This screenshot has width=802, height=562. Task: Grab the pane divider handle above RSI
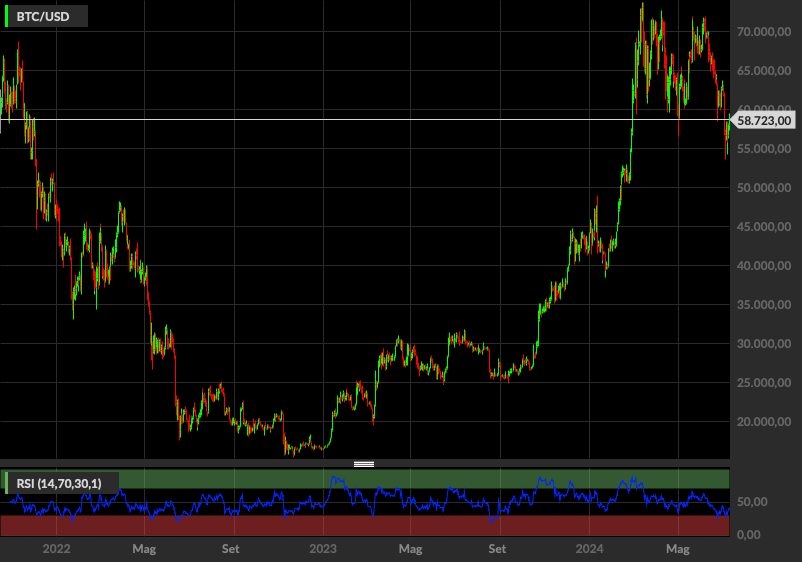(364, 464)
